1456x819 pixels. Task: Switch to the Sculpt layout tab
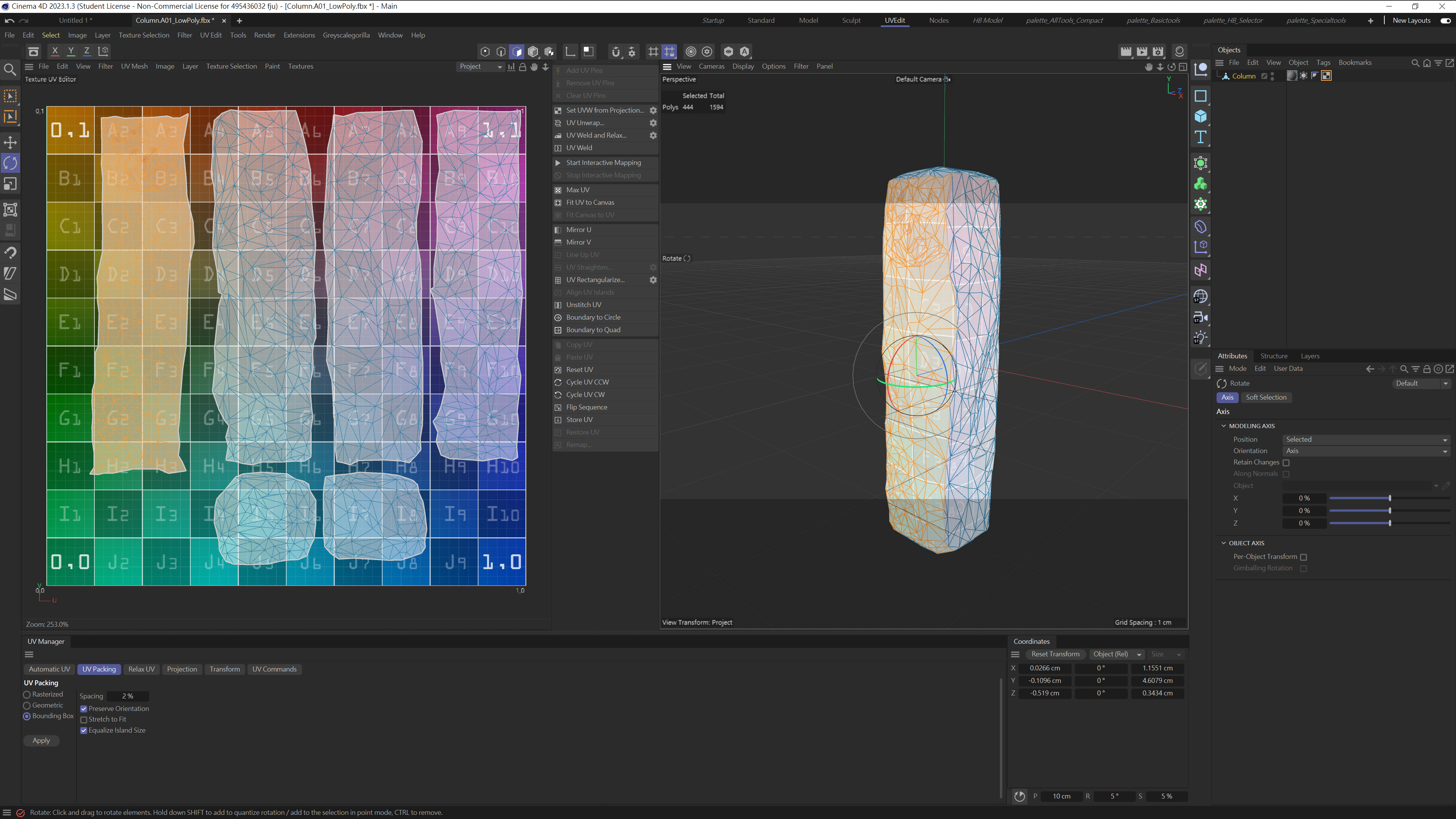(x=850, y=20)
